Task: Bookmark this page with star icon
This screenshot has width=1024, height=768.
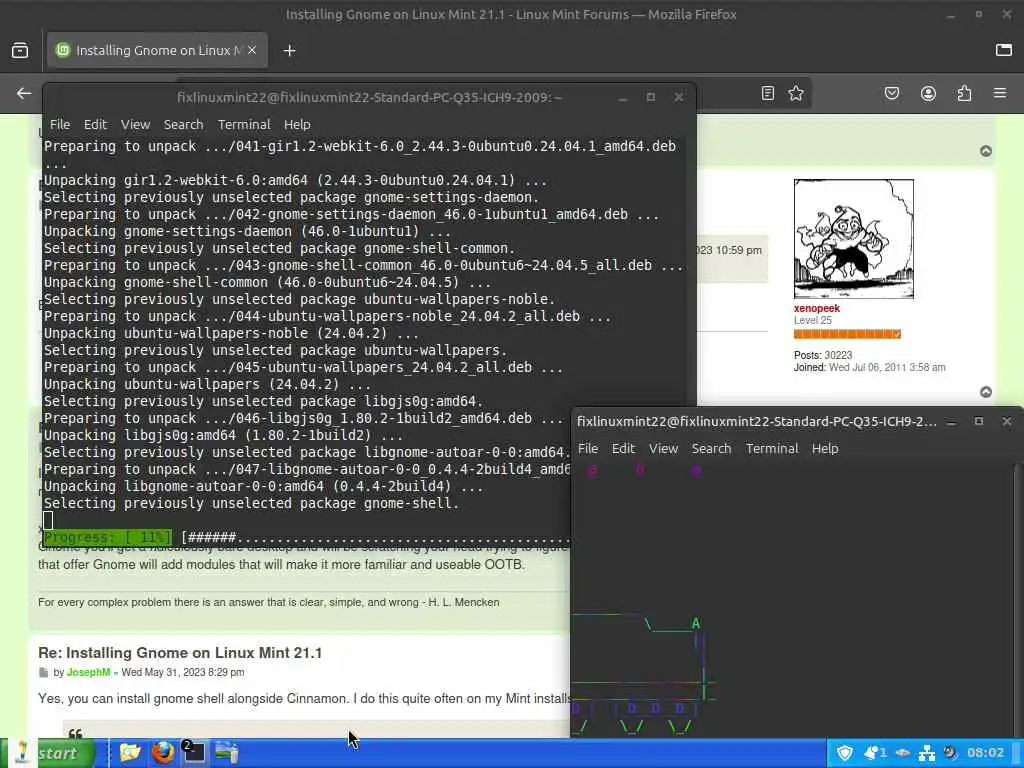Action: pos(795,93)
